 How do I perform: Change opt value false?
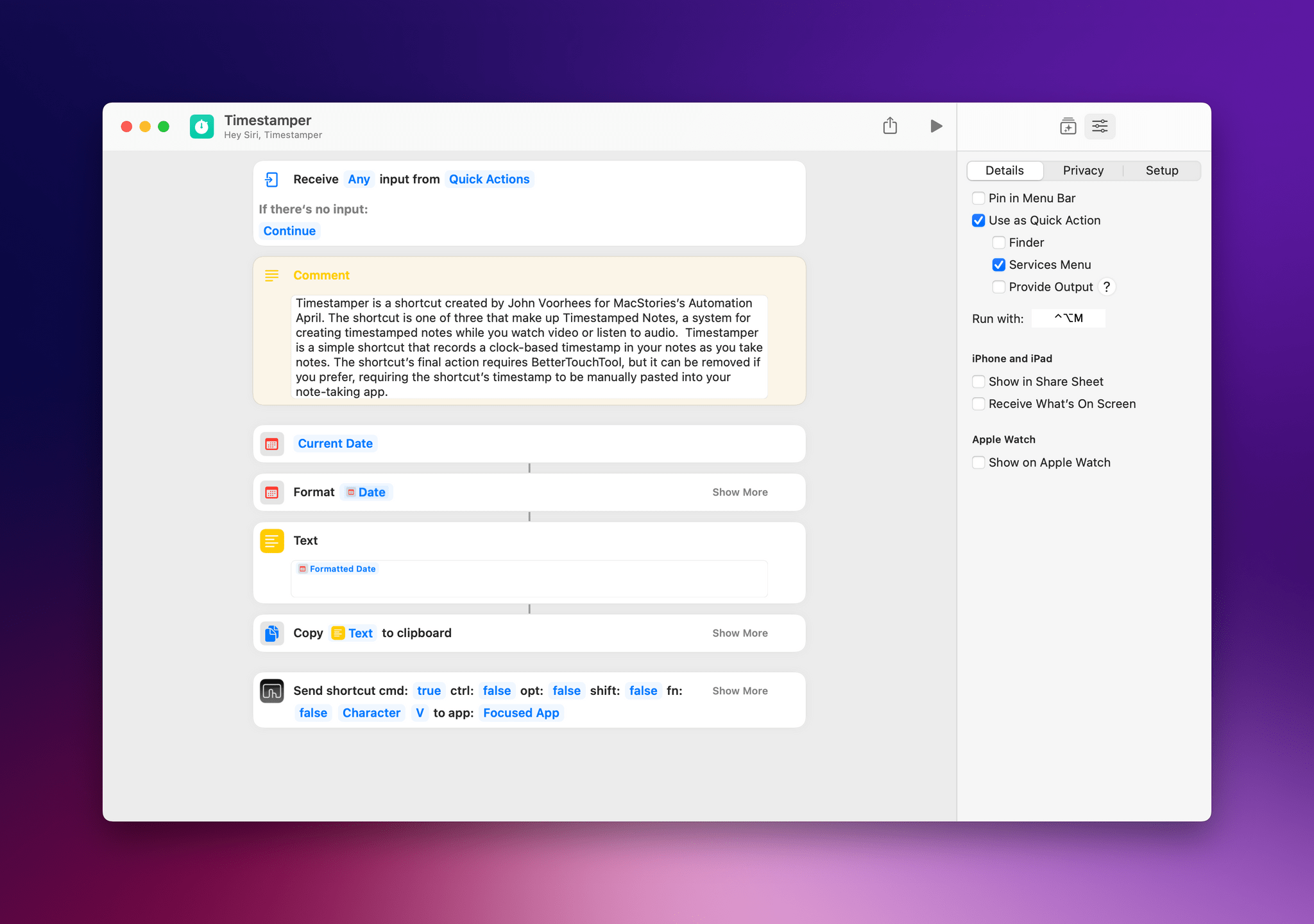(x=567, y=691)
